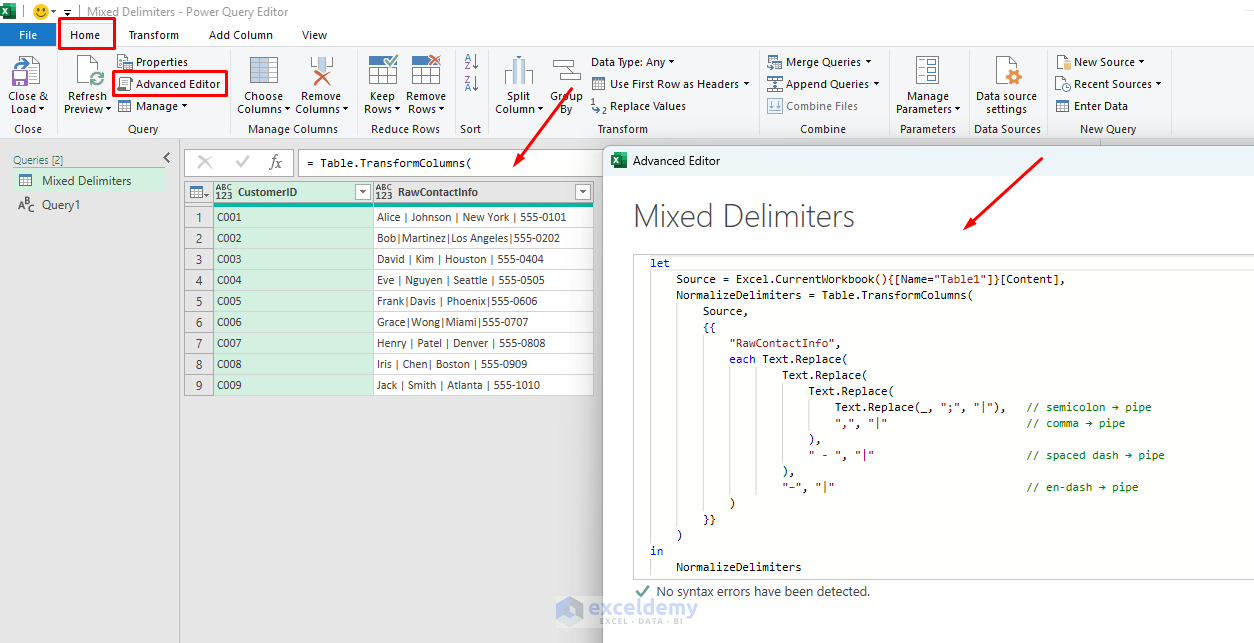Click the Remove Columns icon
This screenshot has height=643, width=1254.
pyautogui.click(x=321, y=71)
